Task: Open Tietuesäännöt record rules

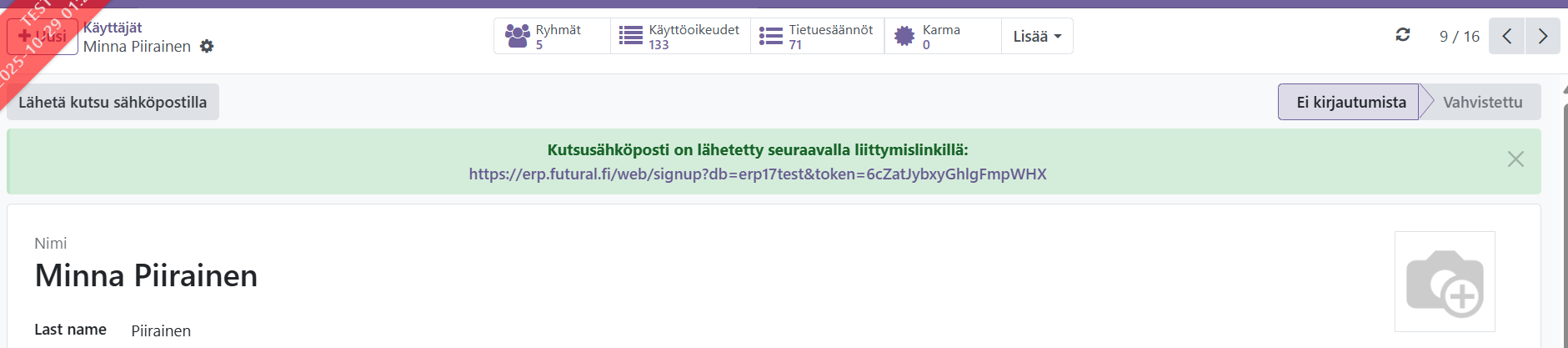Action: (x=817, y=37)
